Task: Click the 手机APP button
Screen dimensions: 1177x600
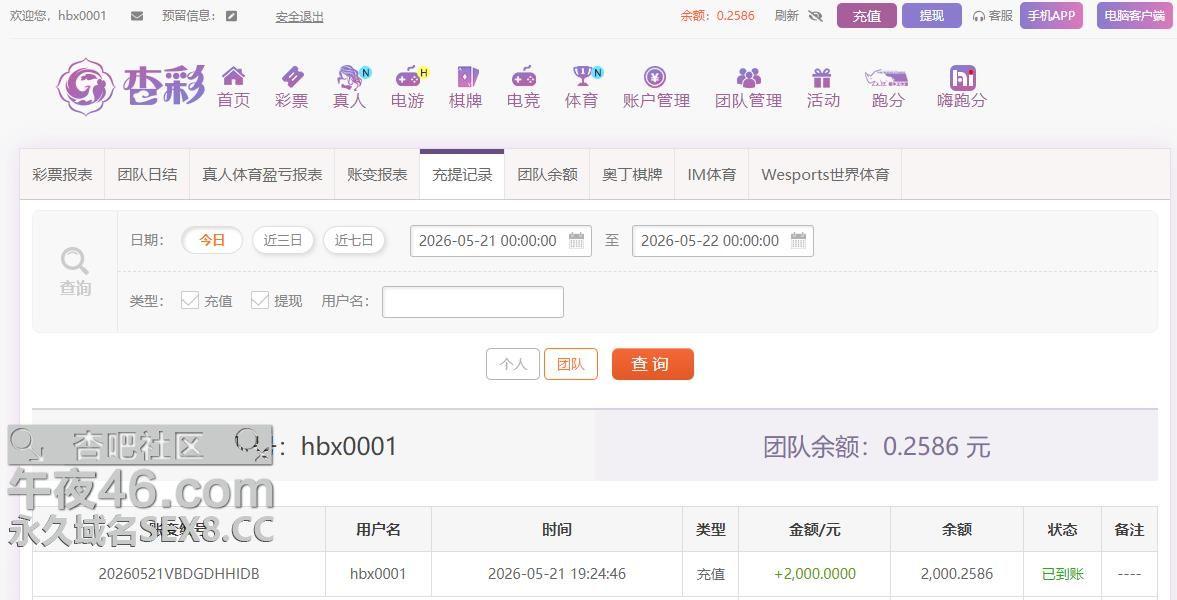Action: click(1051, 15)
